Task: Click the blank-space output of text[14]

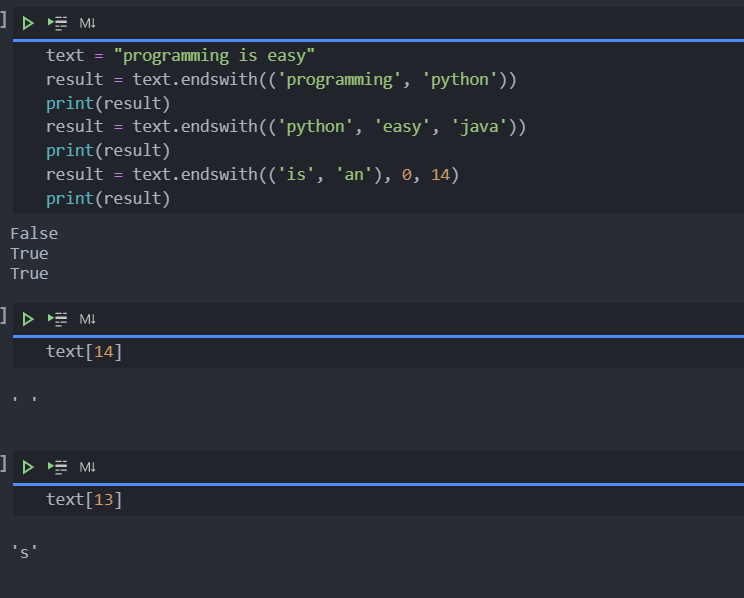Action: click(x=25, y=400)
